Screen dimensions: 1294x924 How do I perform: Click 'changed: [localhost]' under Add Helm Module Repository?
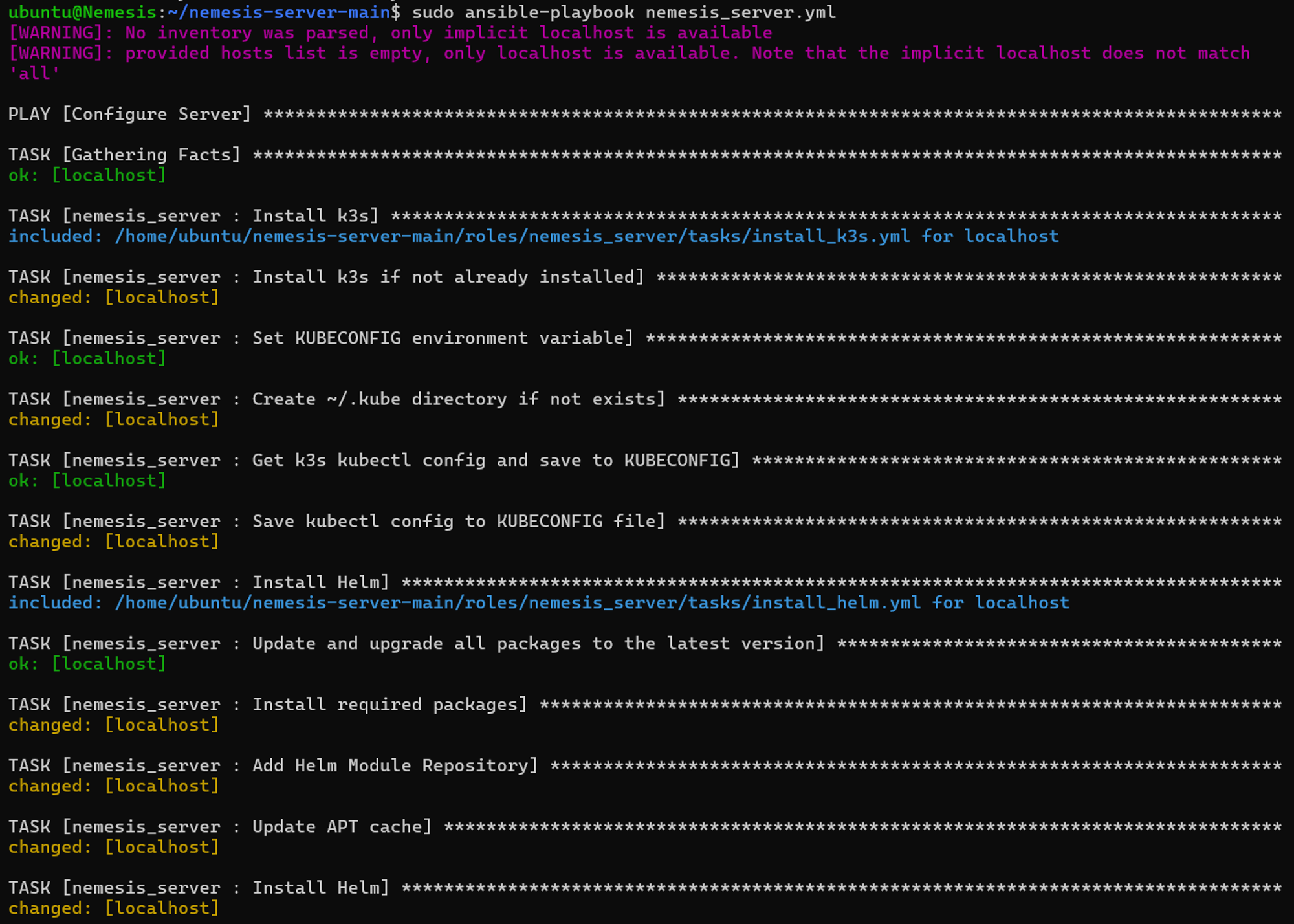click(114, 786)
